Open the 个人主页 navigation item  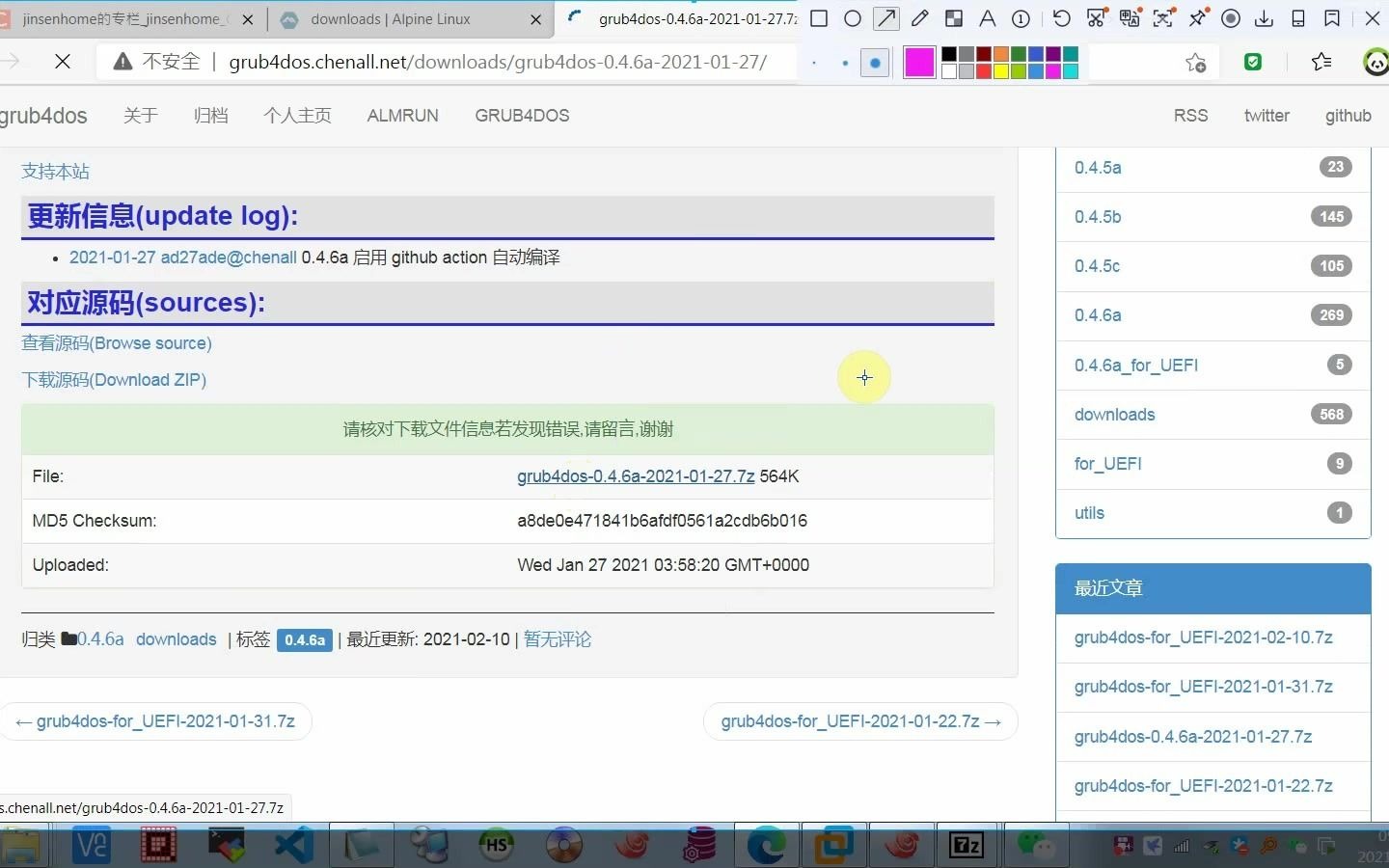coord(297,116)
